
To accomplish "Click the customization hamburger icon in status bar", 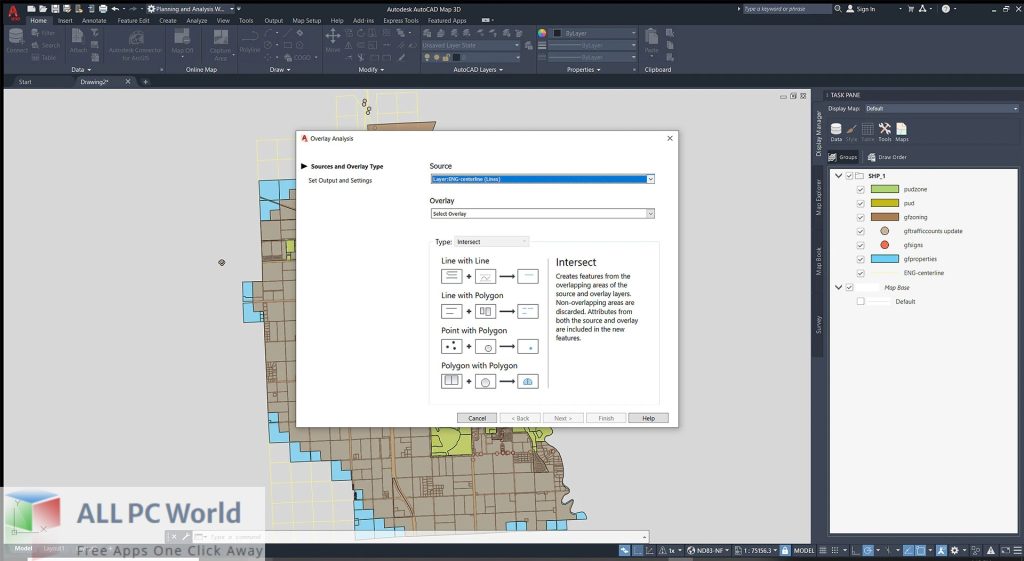I will tap(1017, 551).
